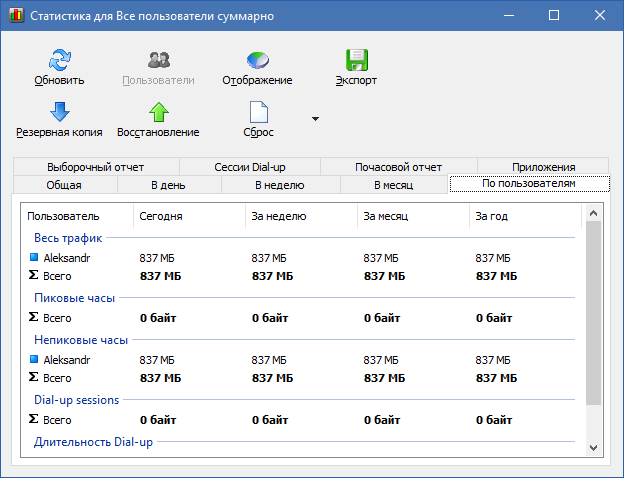Image resolution: width=624 pixels, height=478 pixels.
Task: Switch to the Общая tab
Action: pyautogui.click(x=64, y=185)
